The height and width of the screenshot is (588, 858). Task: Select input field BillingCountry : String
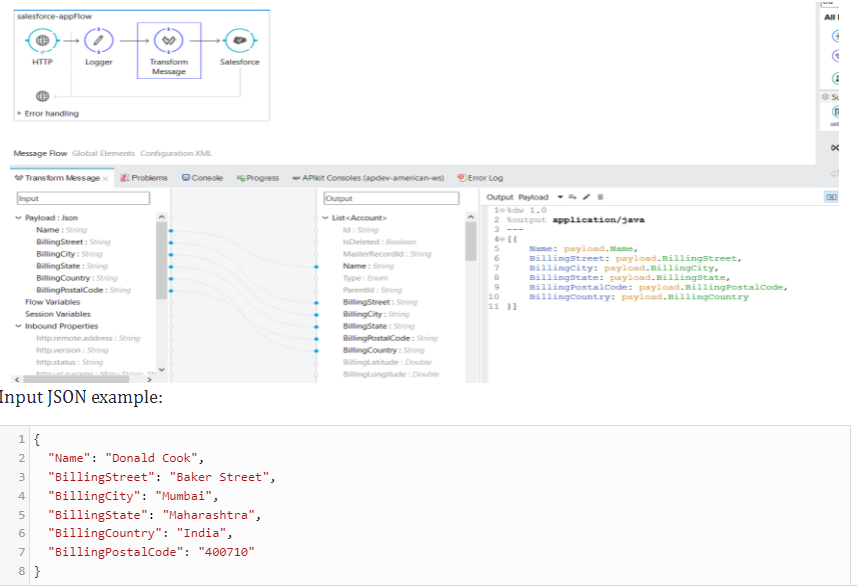pyautogui.click(x=77, y=278)
